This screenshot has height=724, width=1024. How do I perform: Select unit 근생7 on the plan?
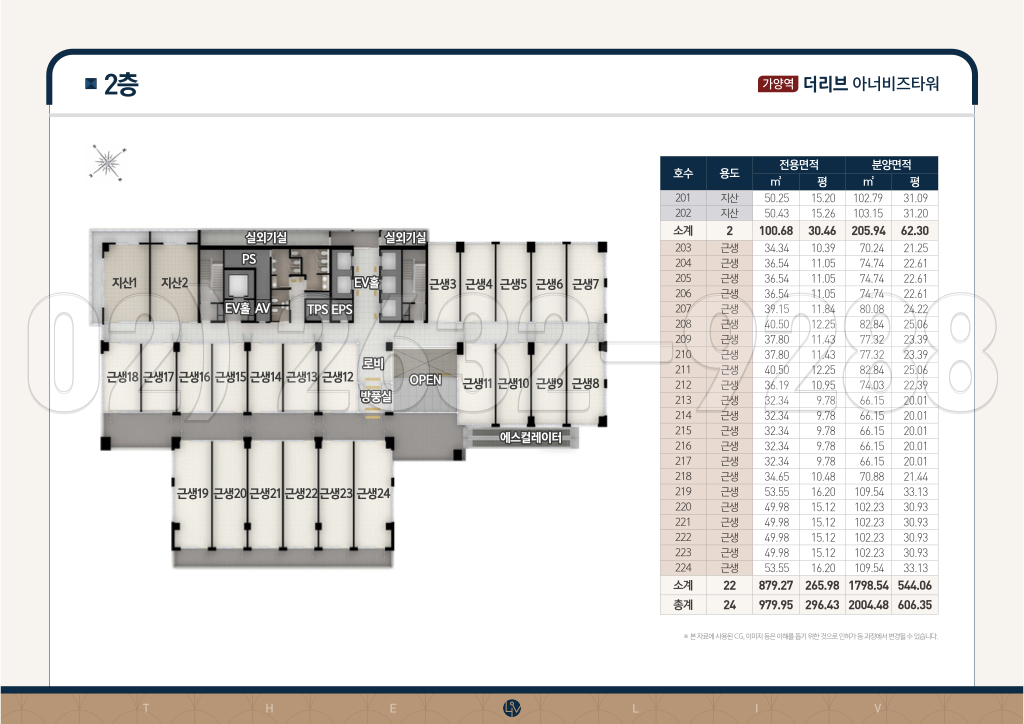pos(585,284)
